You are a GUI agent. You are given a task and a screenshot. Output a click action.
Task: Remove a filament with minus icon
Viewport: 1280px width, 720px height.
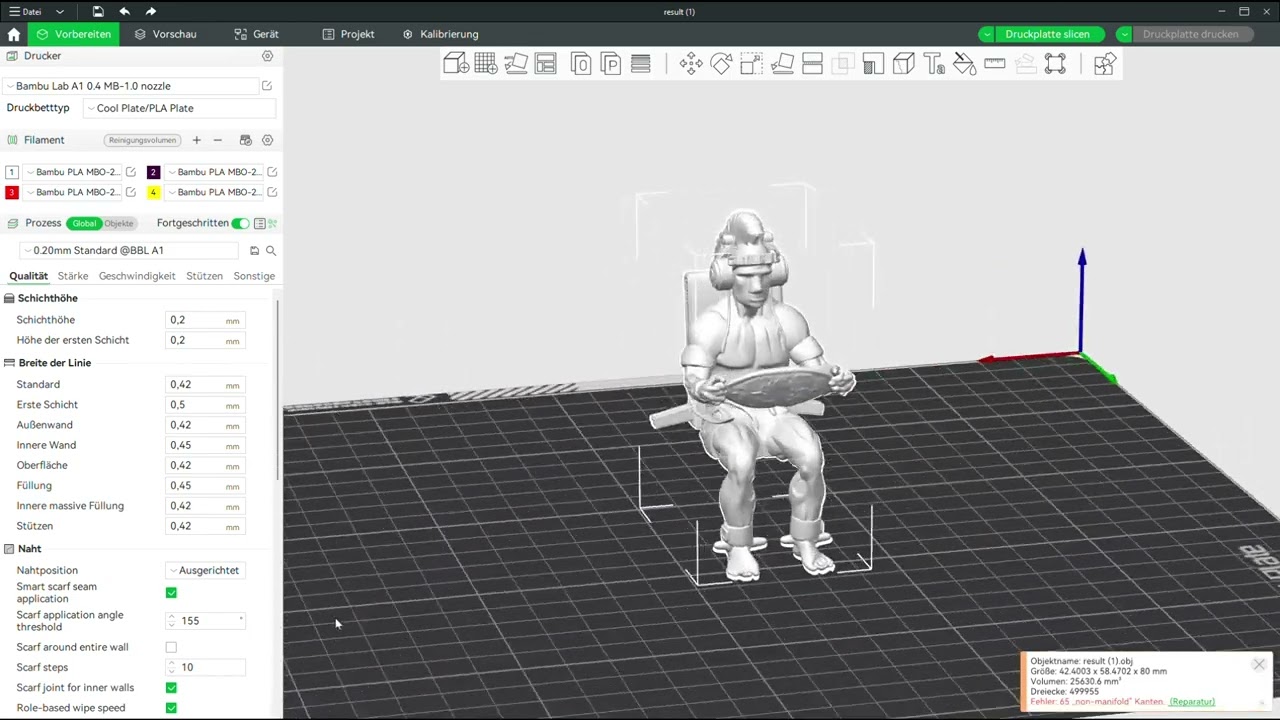coord(218,140)
